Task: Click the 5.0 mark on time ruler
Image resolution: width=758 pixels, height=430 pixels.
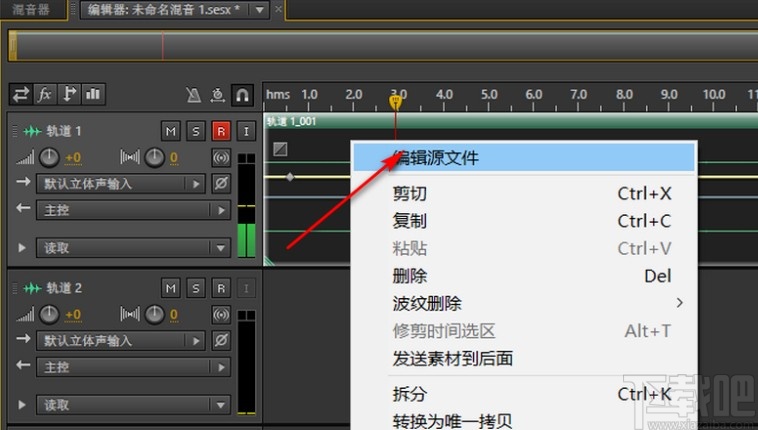Action: 489,94
